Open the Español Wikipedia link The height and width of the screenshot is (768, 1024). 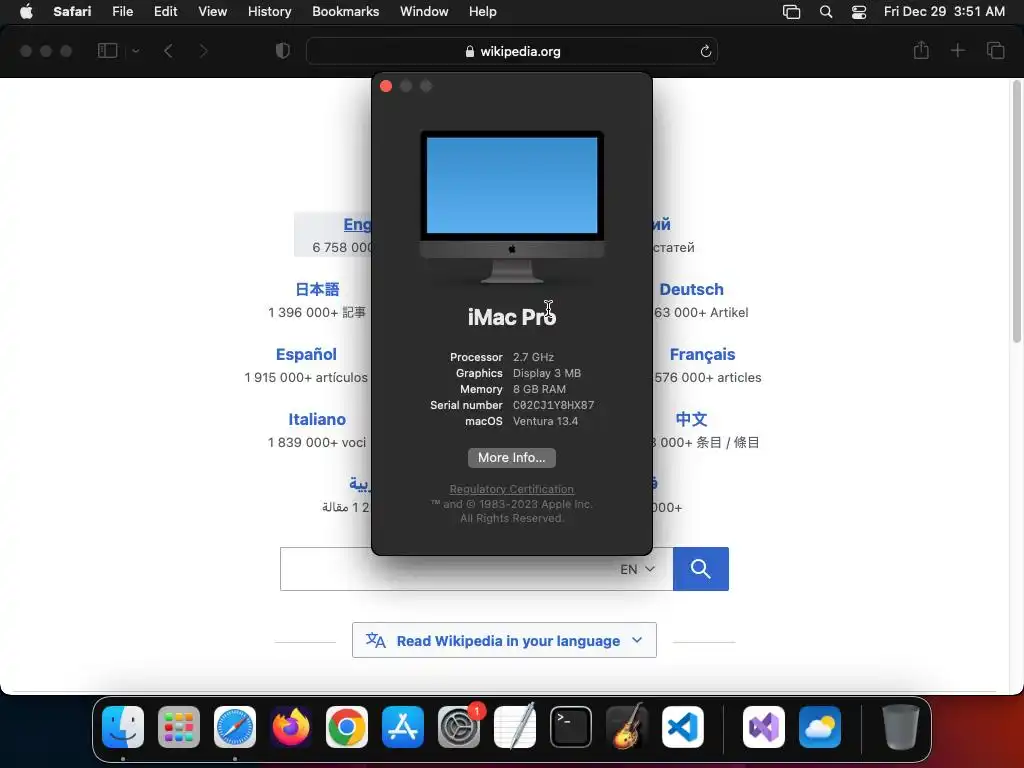click(306, 355)
